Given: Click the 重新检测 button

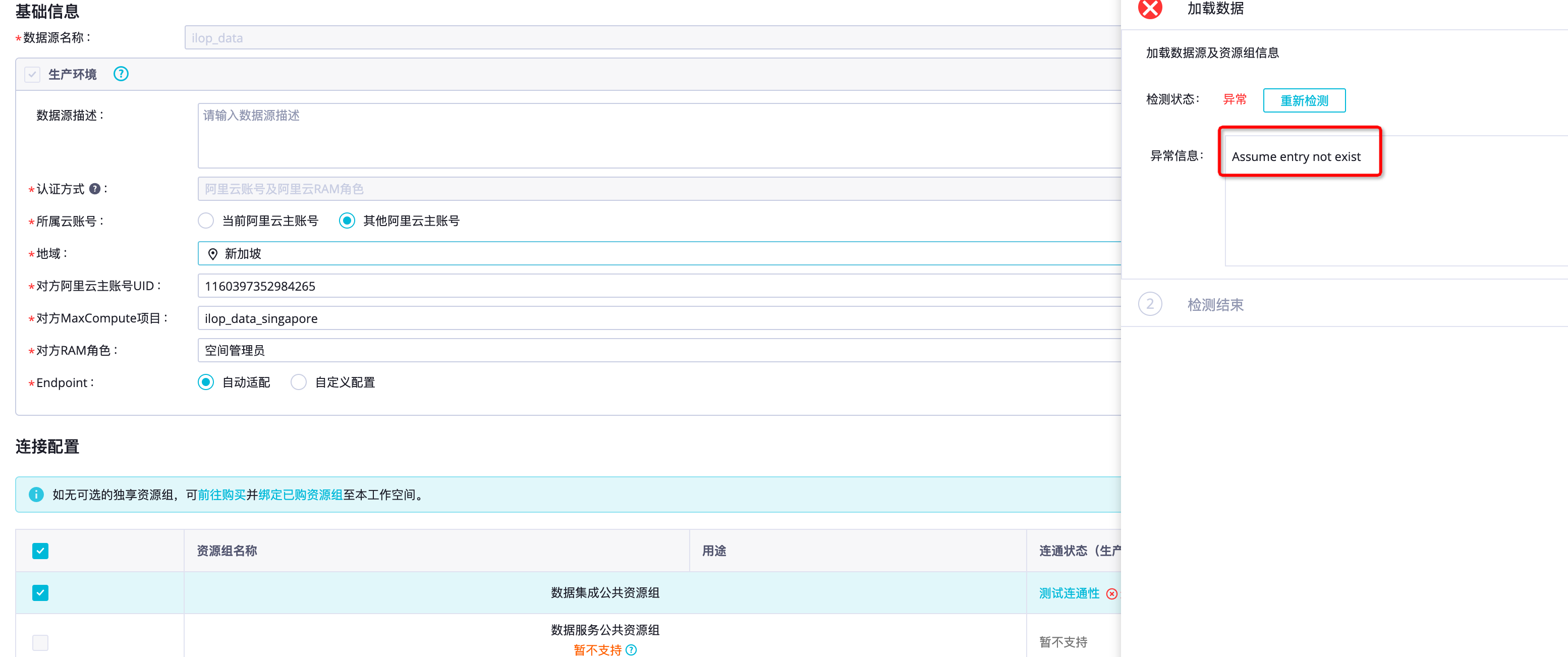Looking at the screenshot, I should [1304, 100].
